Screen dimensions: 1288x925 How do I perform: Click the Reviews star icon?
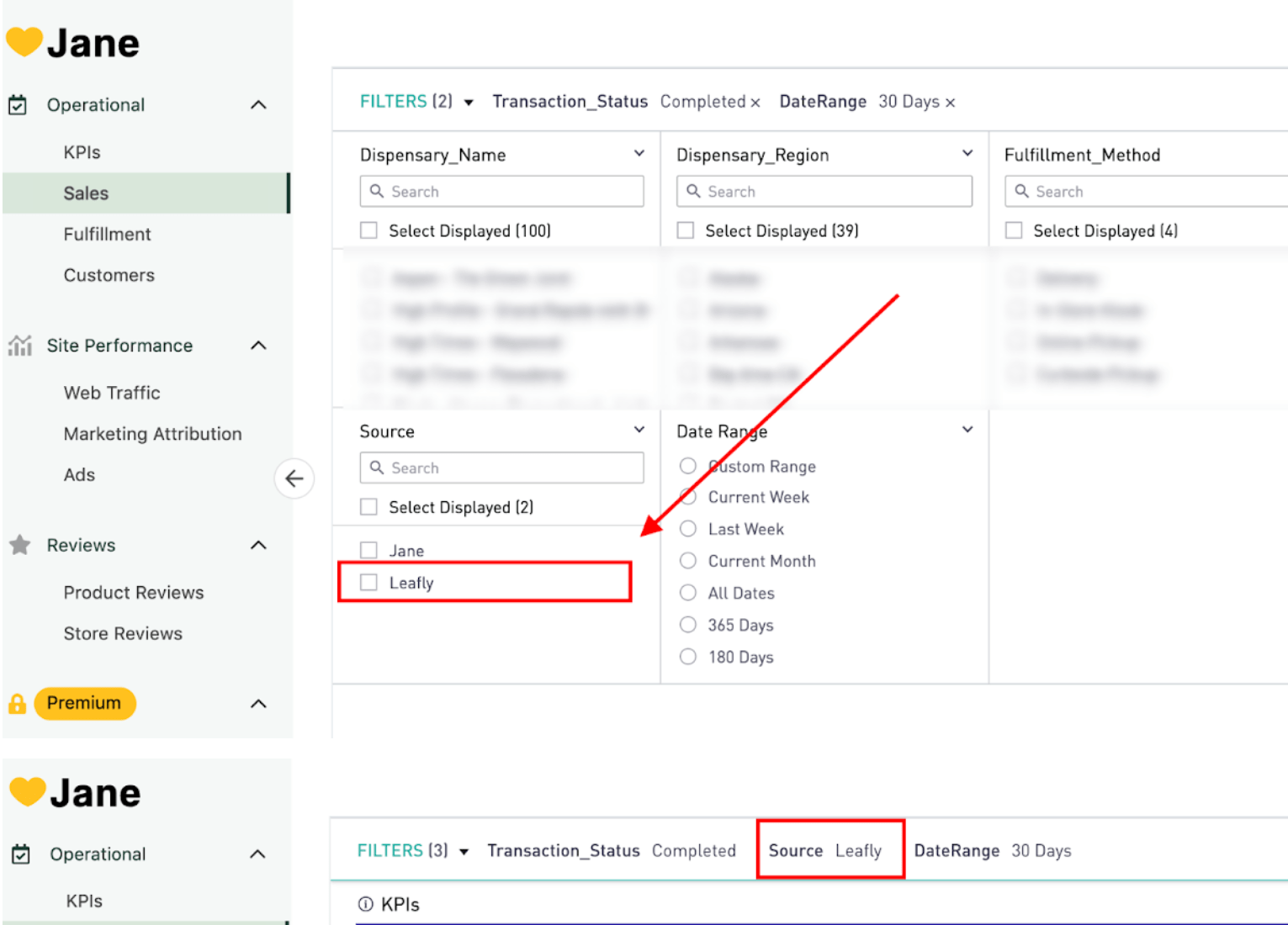(x=19, y=545)
